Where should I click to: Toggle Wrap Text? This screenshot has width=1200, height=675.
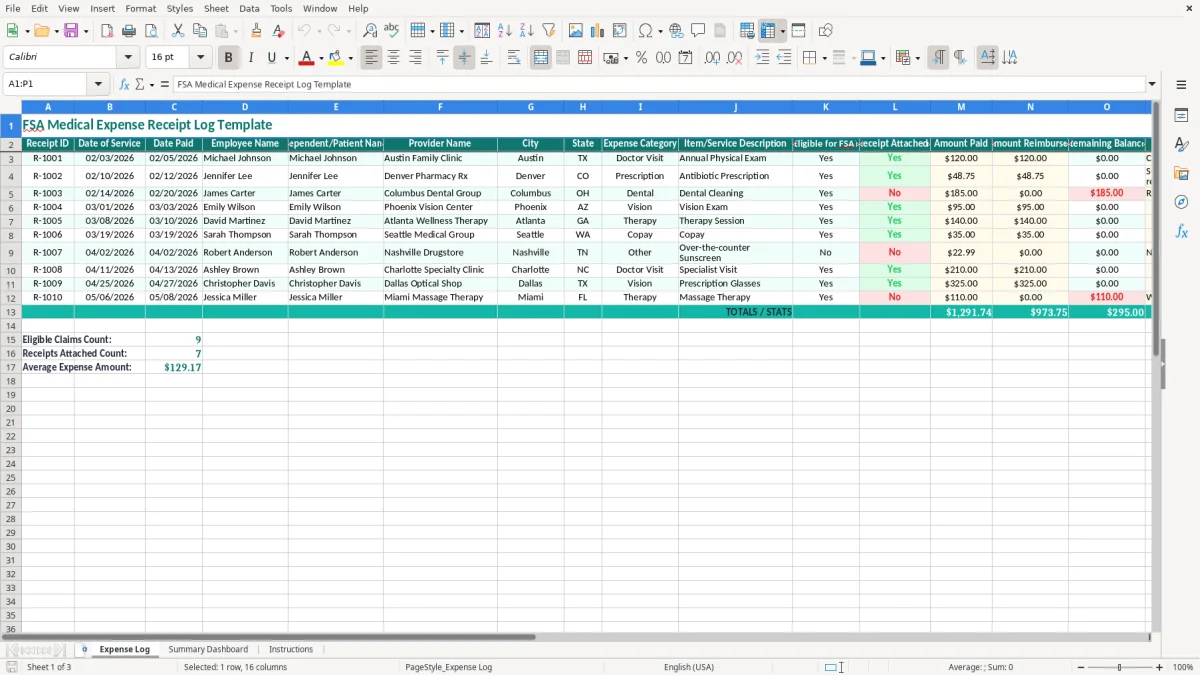(514, 58)
